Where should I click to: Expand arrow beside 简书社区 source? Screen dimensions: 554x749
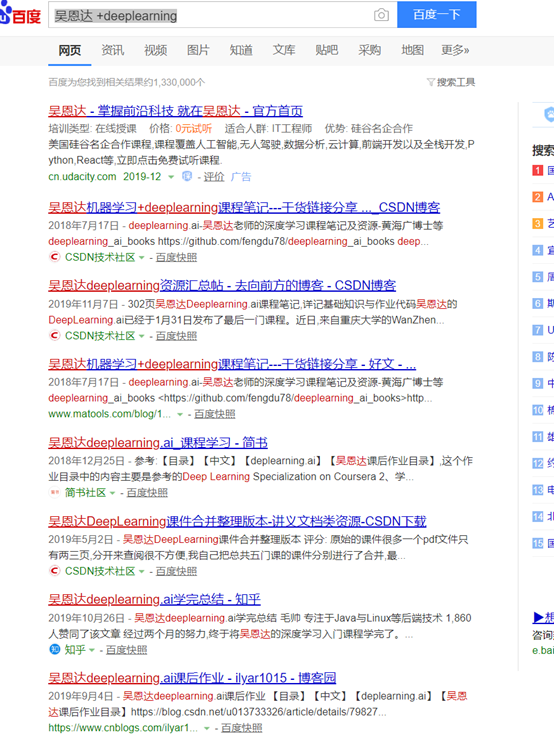(x=113, y=493)
